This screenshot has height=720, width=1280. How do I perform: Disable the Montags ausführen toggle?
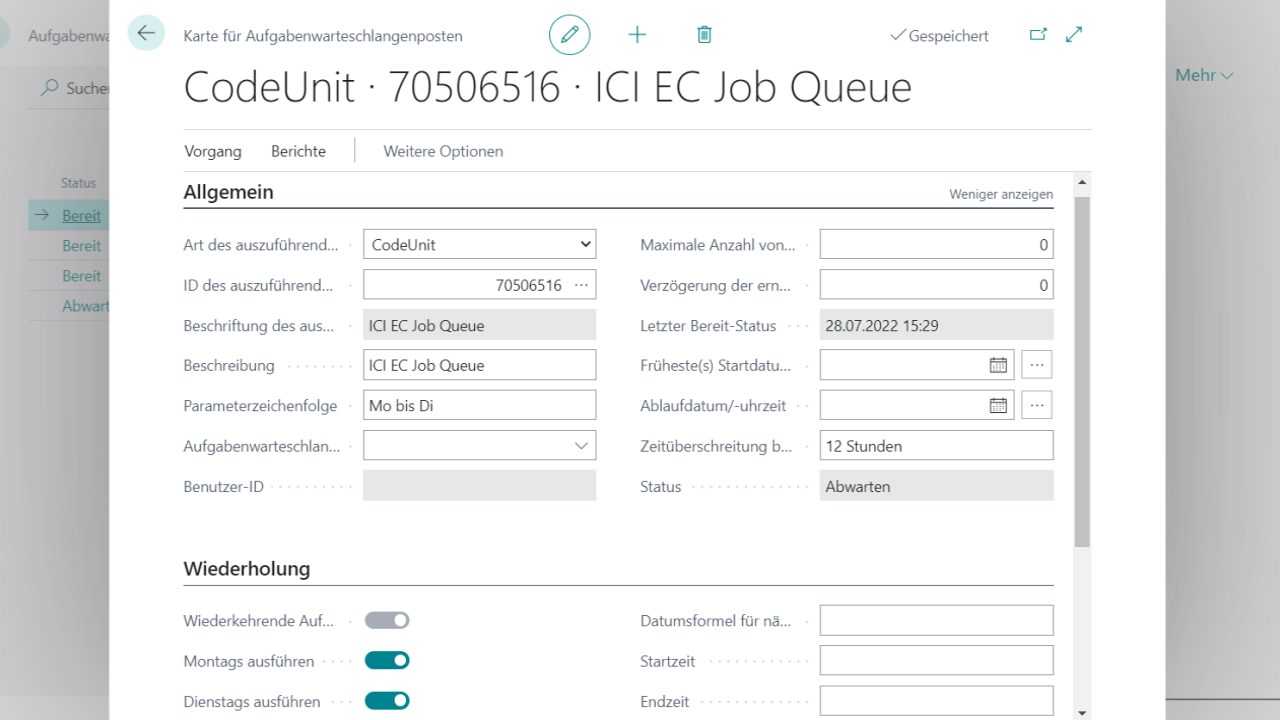click(x=387, y=660)
